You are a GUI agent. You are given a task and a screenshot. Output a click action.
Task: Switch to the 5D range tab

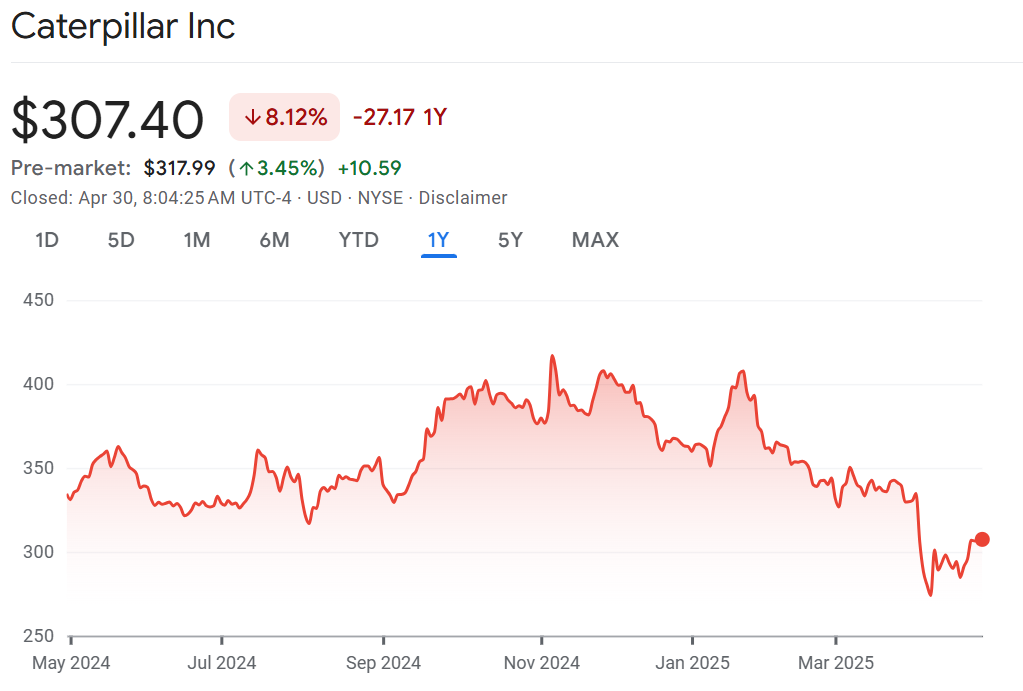(121, 240)
